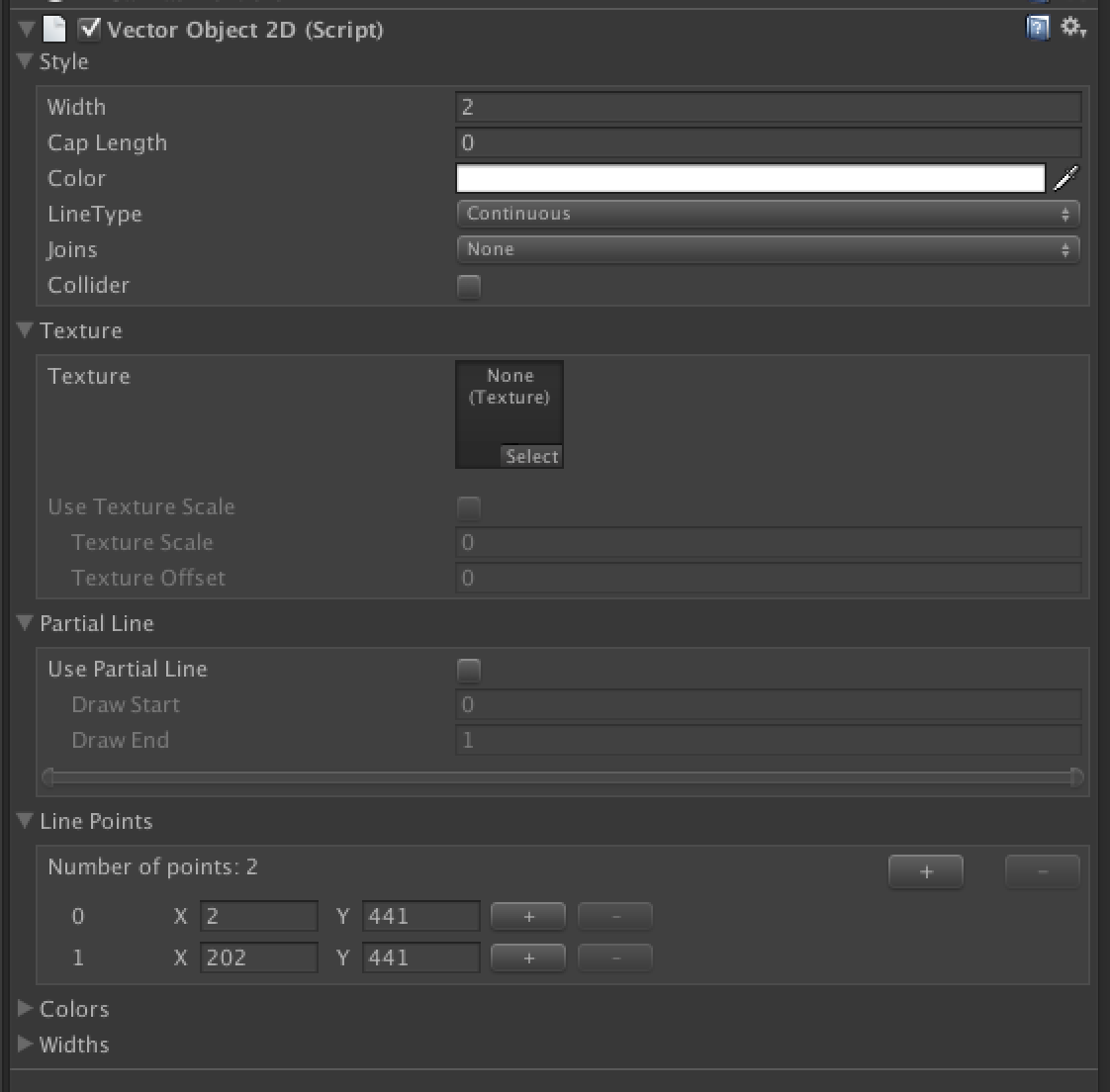
Task: Expand the Colors section
Action: (24, 1009)
